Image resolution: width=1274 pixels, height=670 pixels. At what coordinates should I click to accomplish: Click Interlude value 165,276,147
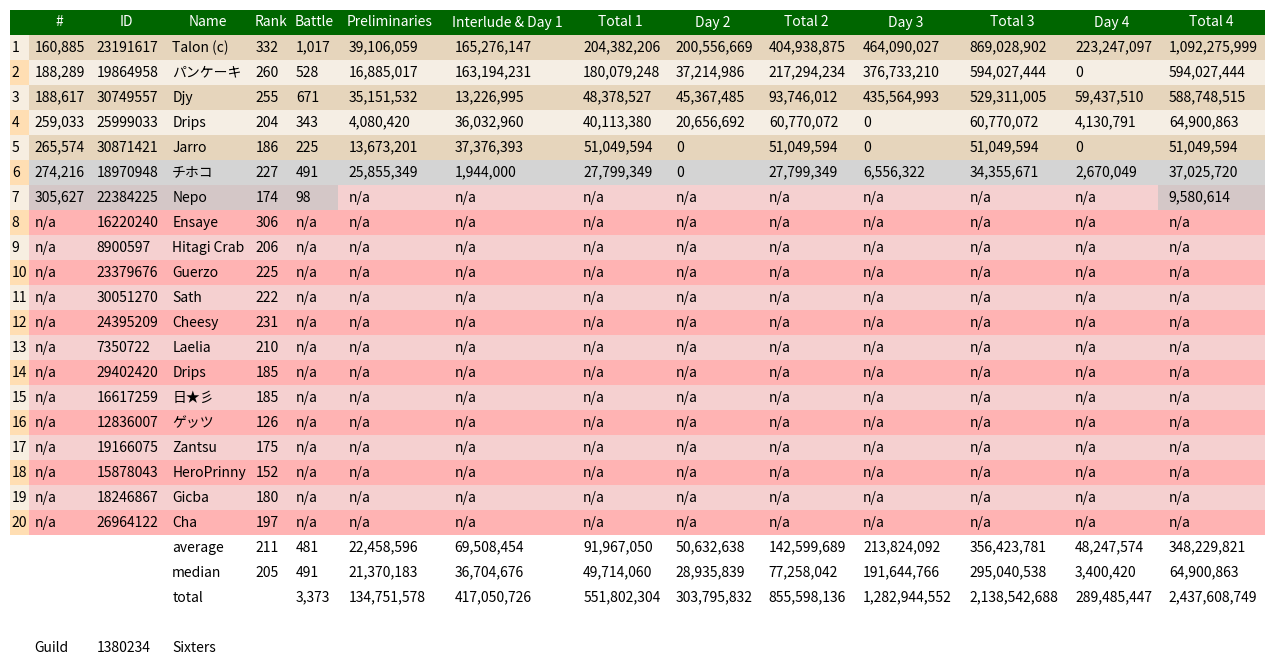[x=493, y=47]
